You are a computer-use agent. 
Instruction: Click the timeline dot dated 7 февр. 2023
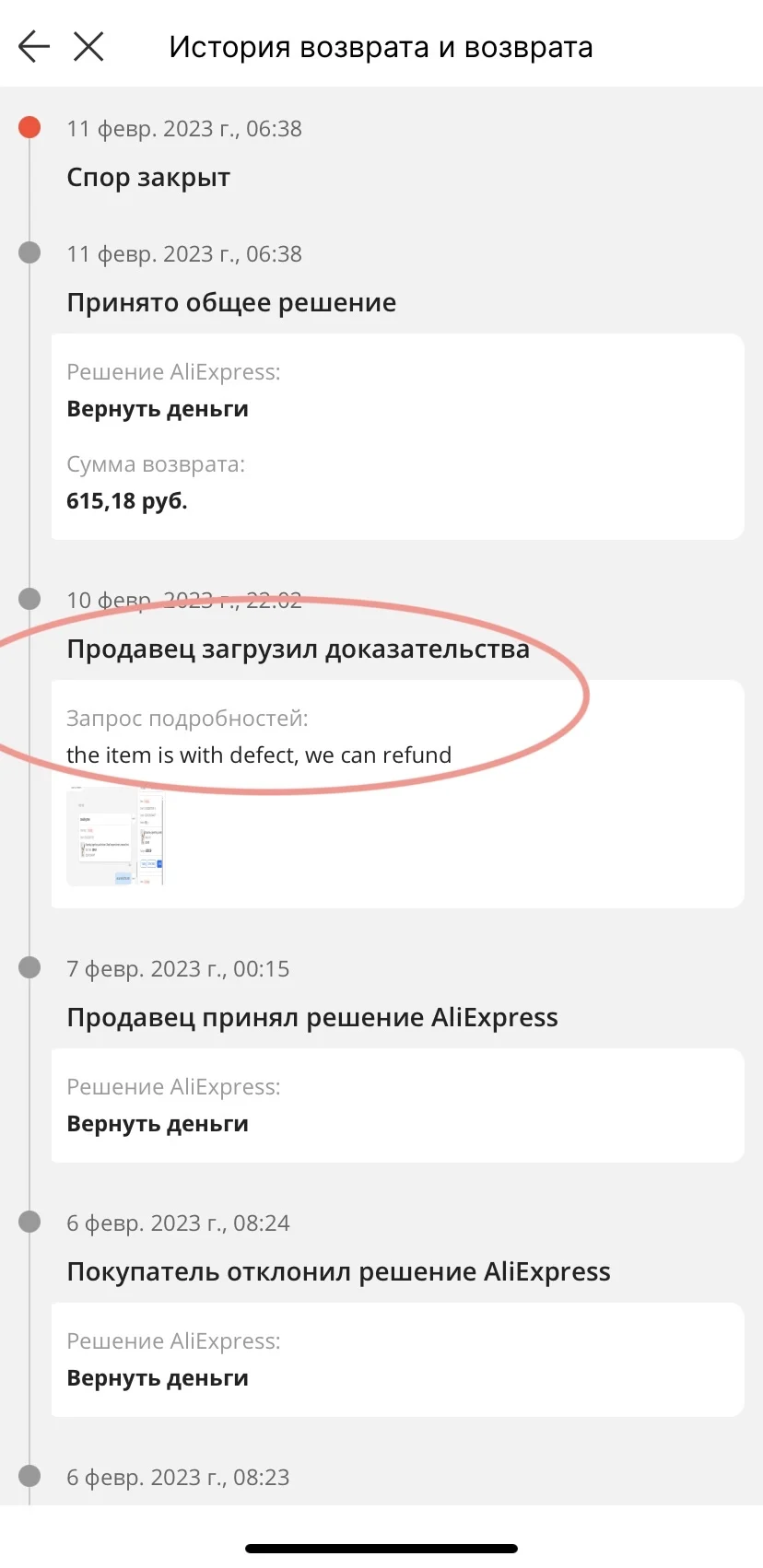point(29,967)
